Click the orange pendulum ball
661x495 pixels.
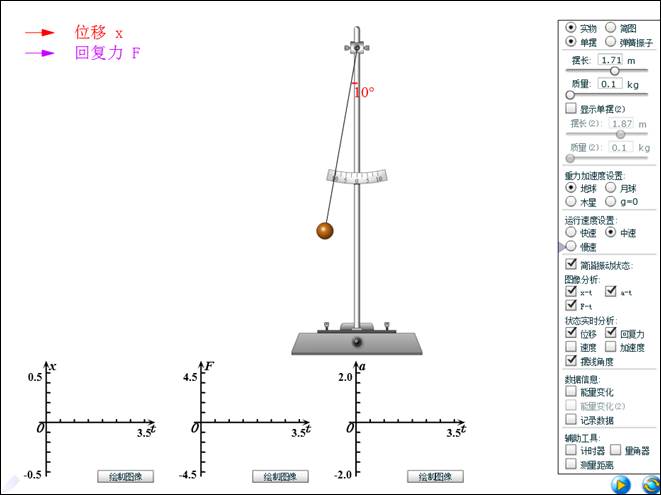point(324,231)
